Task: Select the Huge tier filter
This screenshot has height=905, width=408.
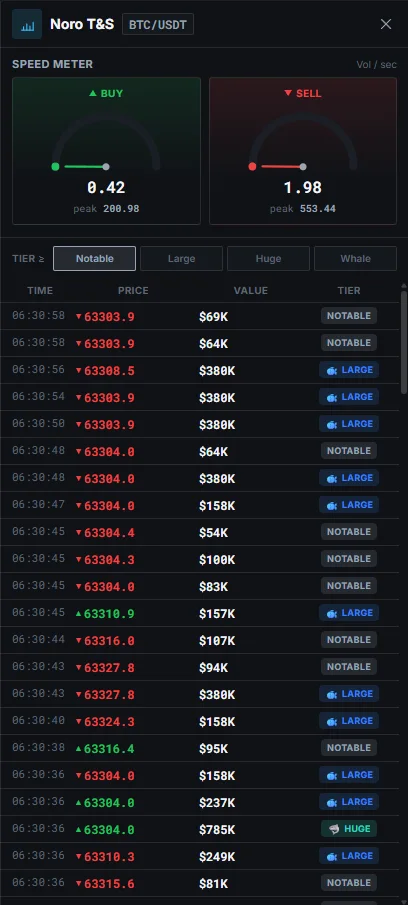Action: coord(268,259)
